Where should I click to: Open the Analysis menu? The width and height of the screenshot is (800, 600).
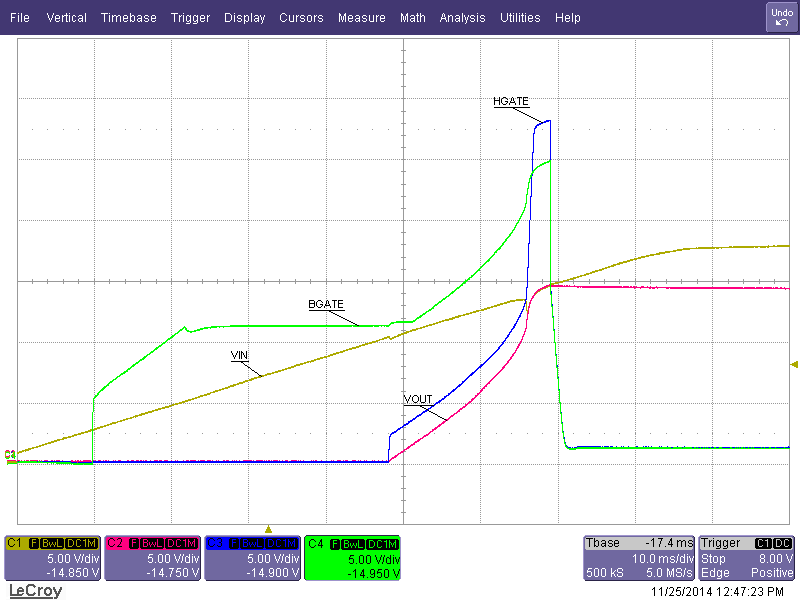462,17
